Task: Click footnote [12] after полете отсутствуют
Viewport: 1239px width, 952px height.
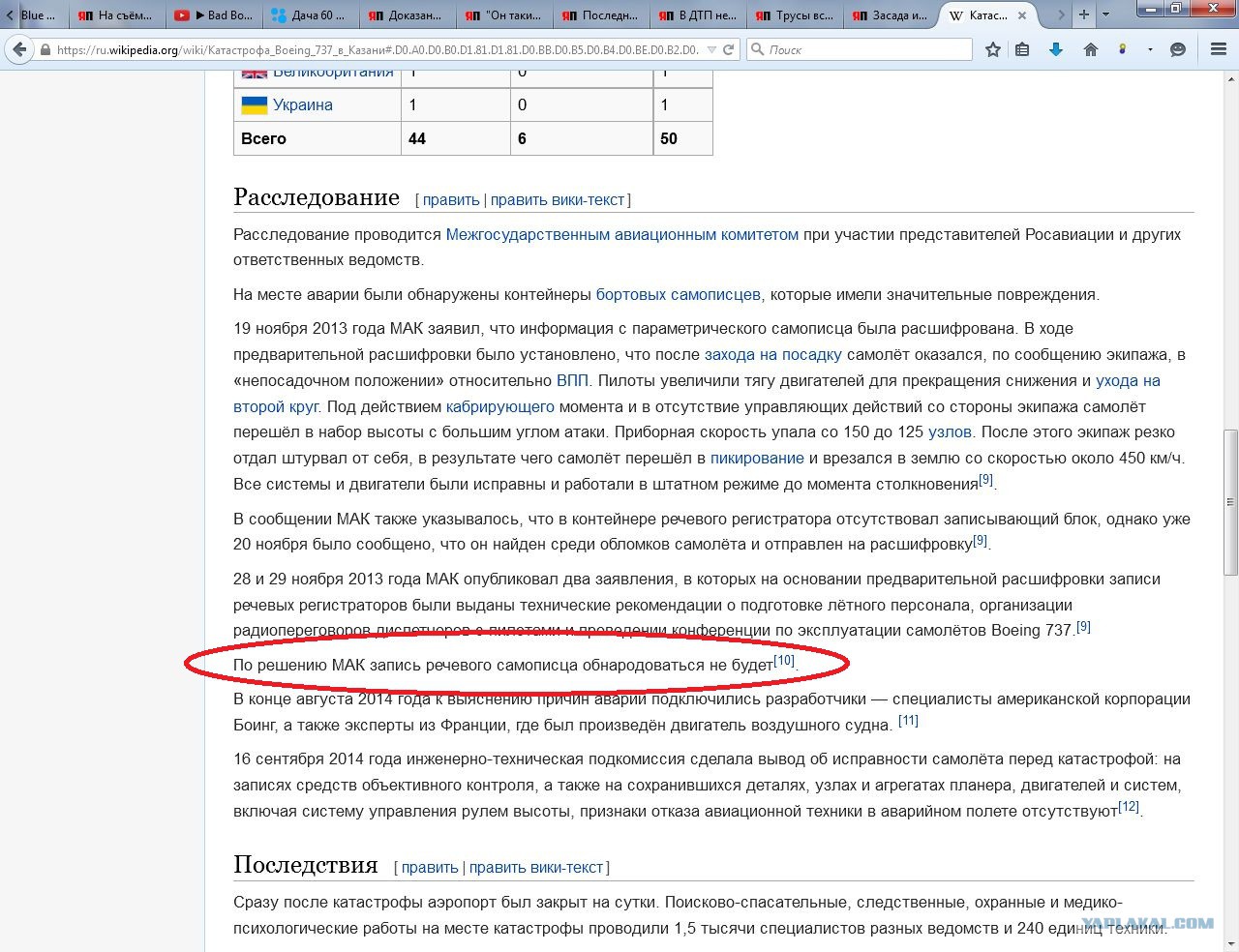Action: click(x=1129, y=807)
